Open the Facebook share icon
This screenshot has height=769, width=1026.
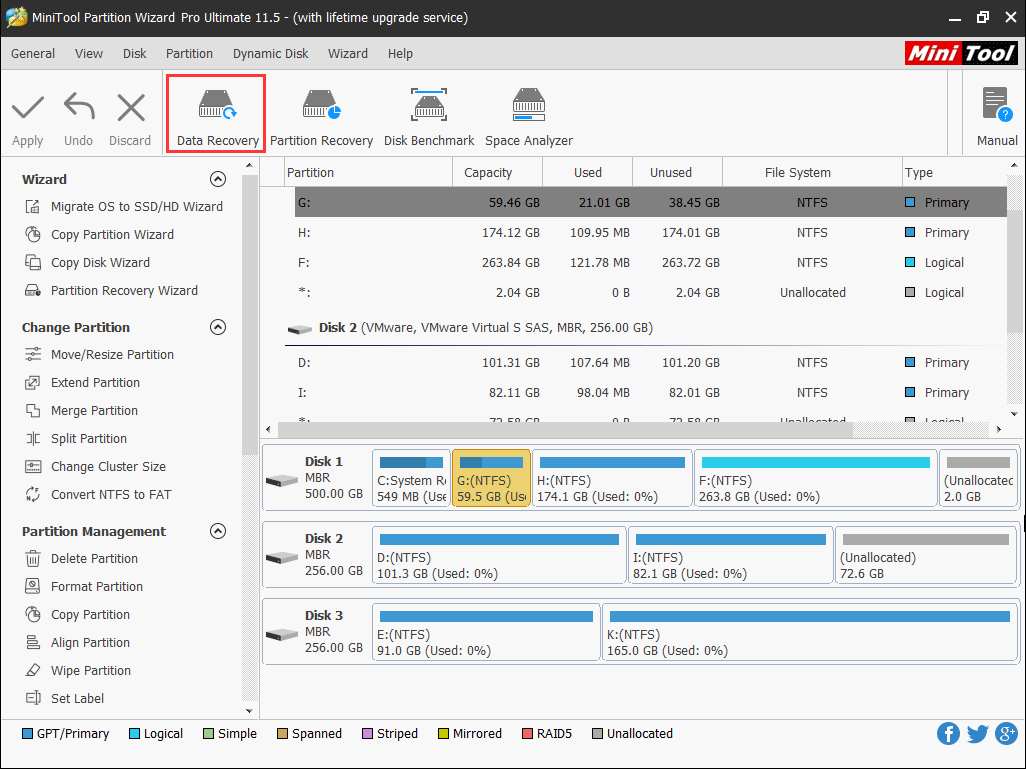(948, 734)
